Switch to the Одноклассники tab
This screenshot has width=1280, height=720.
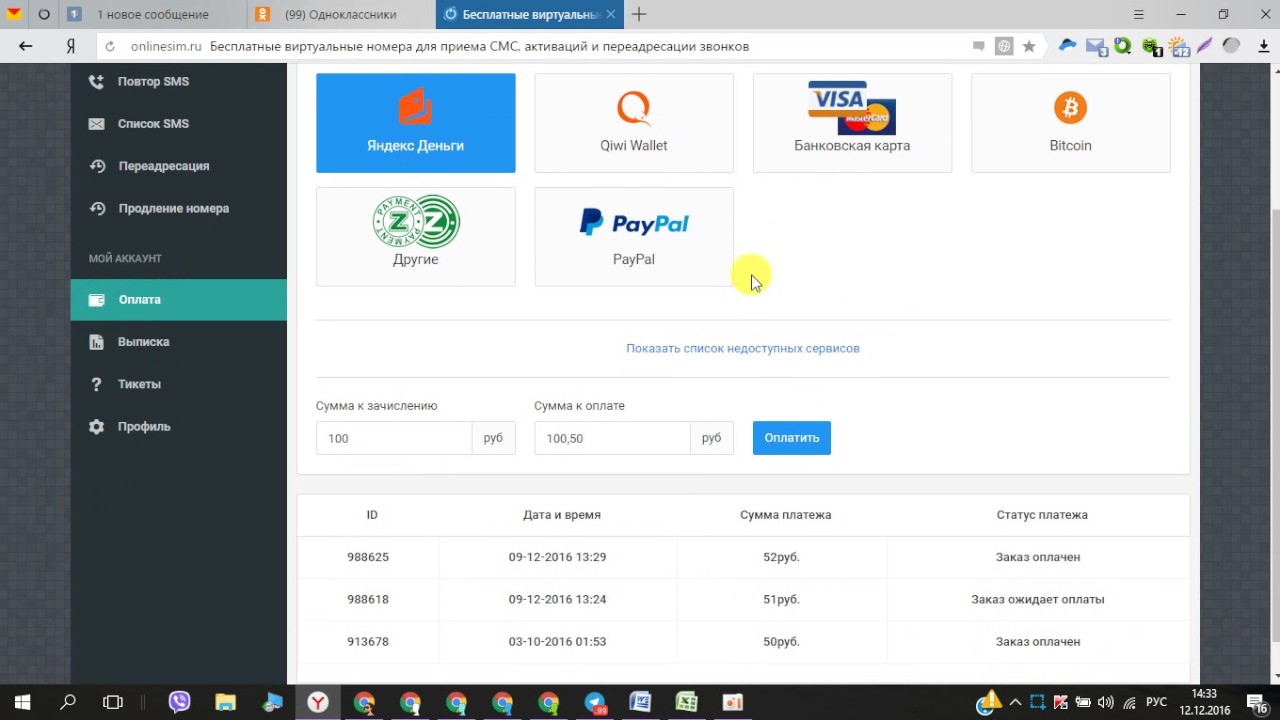(341, 14)
